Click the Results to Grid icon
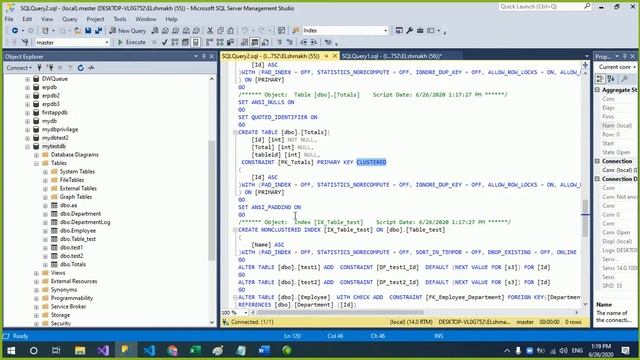Image resolution: width=640 pixels, height=360 pixels. click(x=255, y=42)
